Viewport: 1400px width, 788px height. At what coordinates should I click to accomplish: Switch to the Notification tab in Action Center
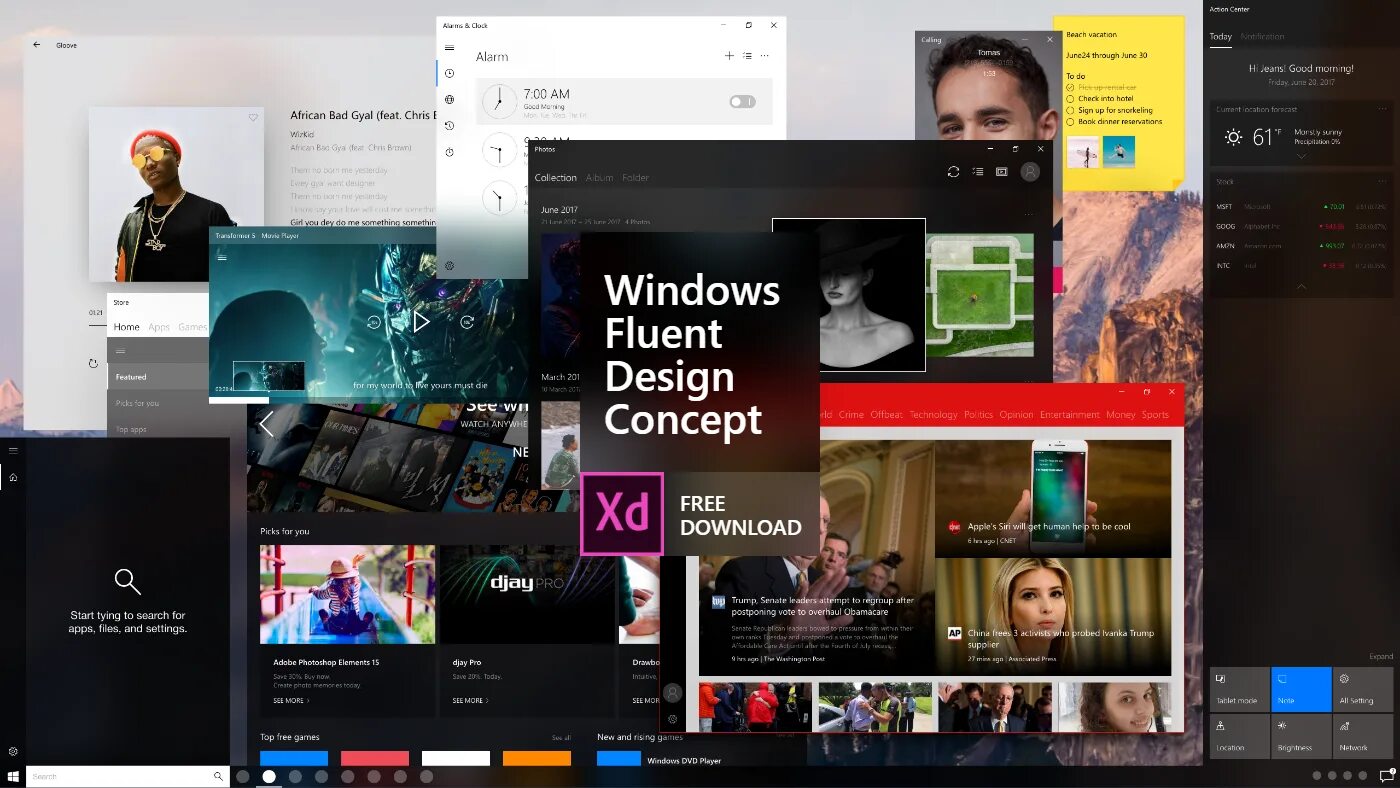[x=1263, y=37]
